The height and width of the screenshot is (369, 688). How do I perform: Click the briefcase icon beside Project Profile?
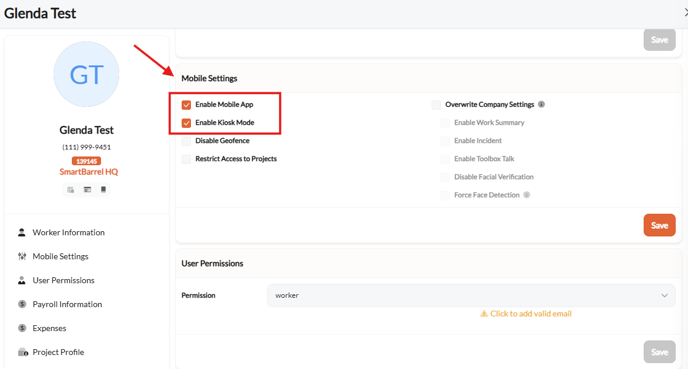[x=23, y=352]
